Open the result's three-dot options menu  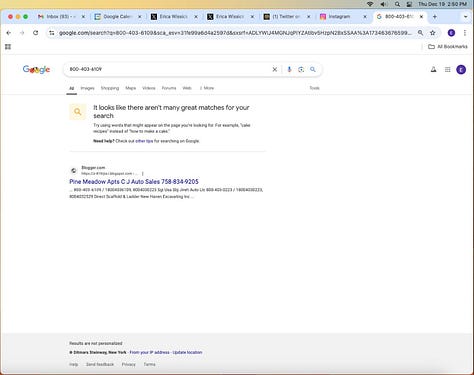(x=143, y=174)
